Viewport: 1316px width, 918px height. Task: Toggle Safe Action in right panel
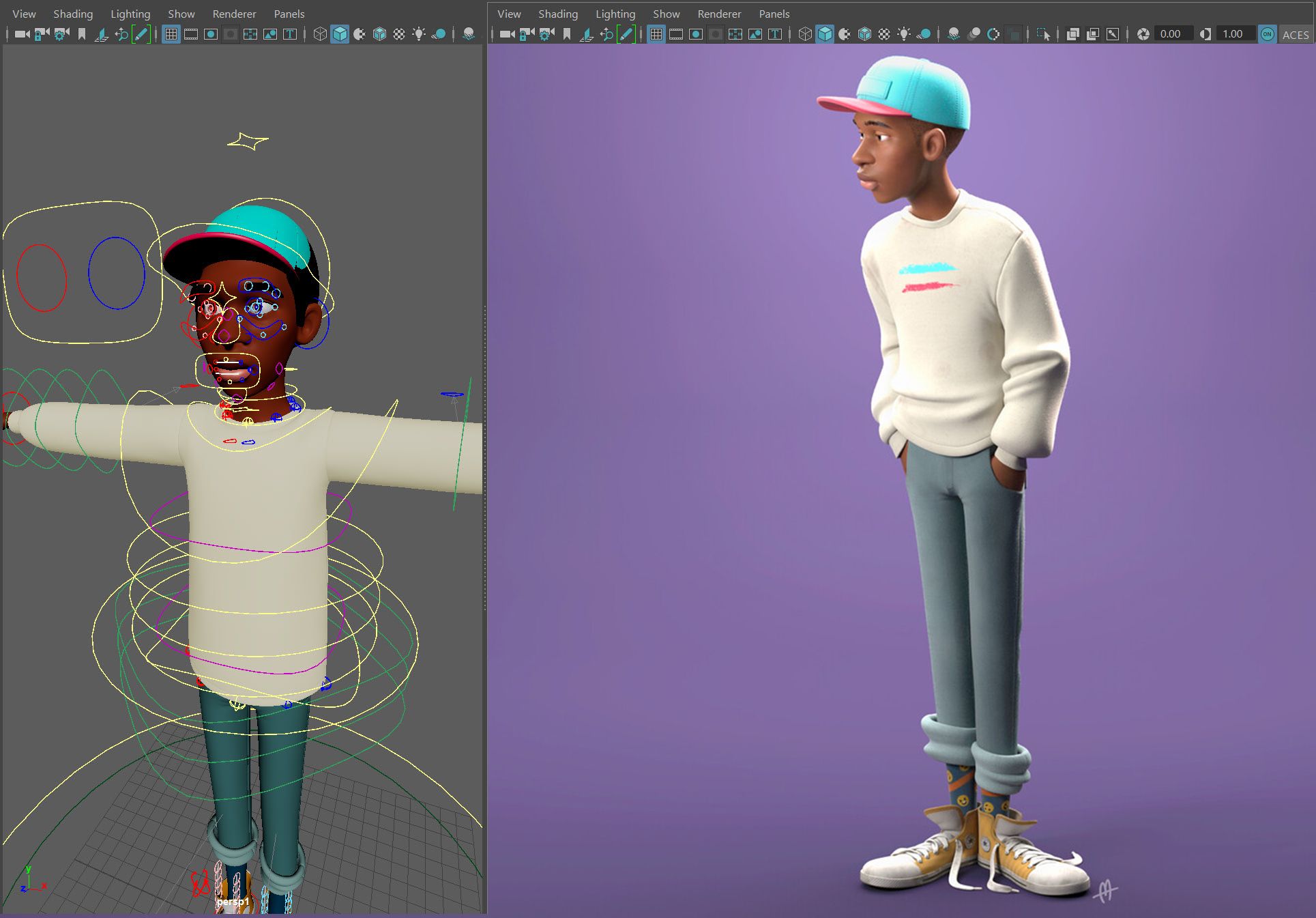pos(755,34)
